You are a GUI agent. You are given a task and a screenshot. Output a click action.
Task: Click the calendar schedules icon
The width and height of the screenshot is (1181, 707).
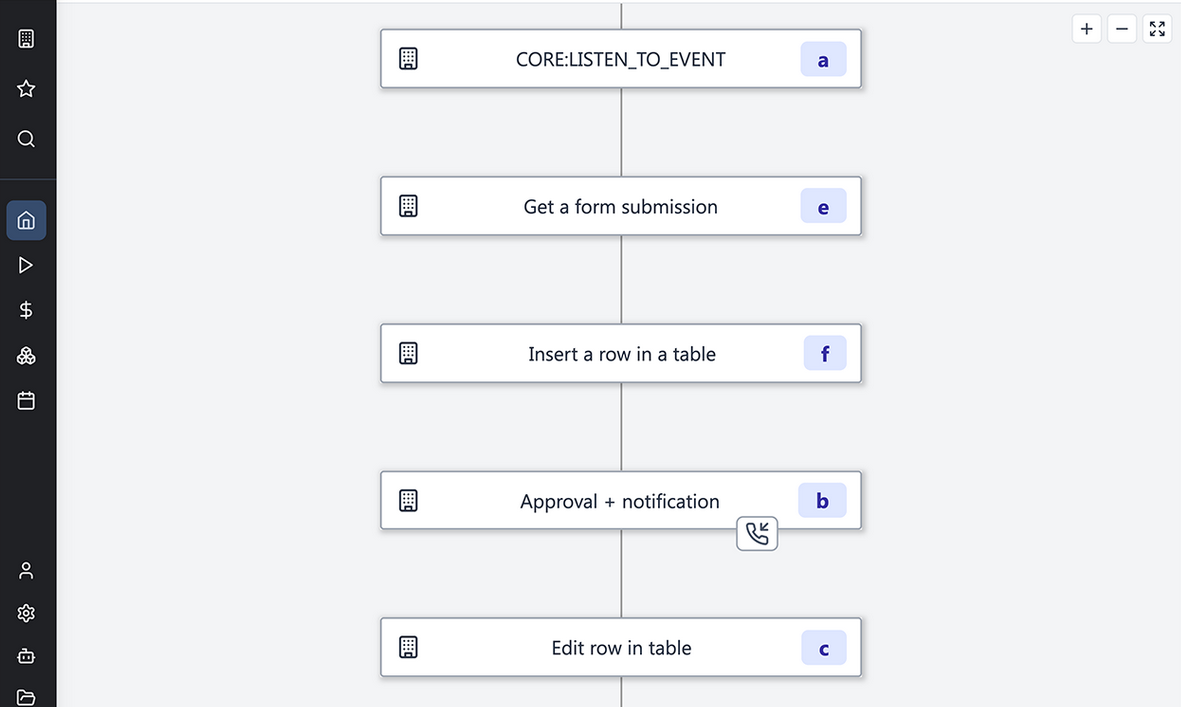tap(26, 401)
